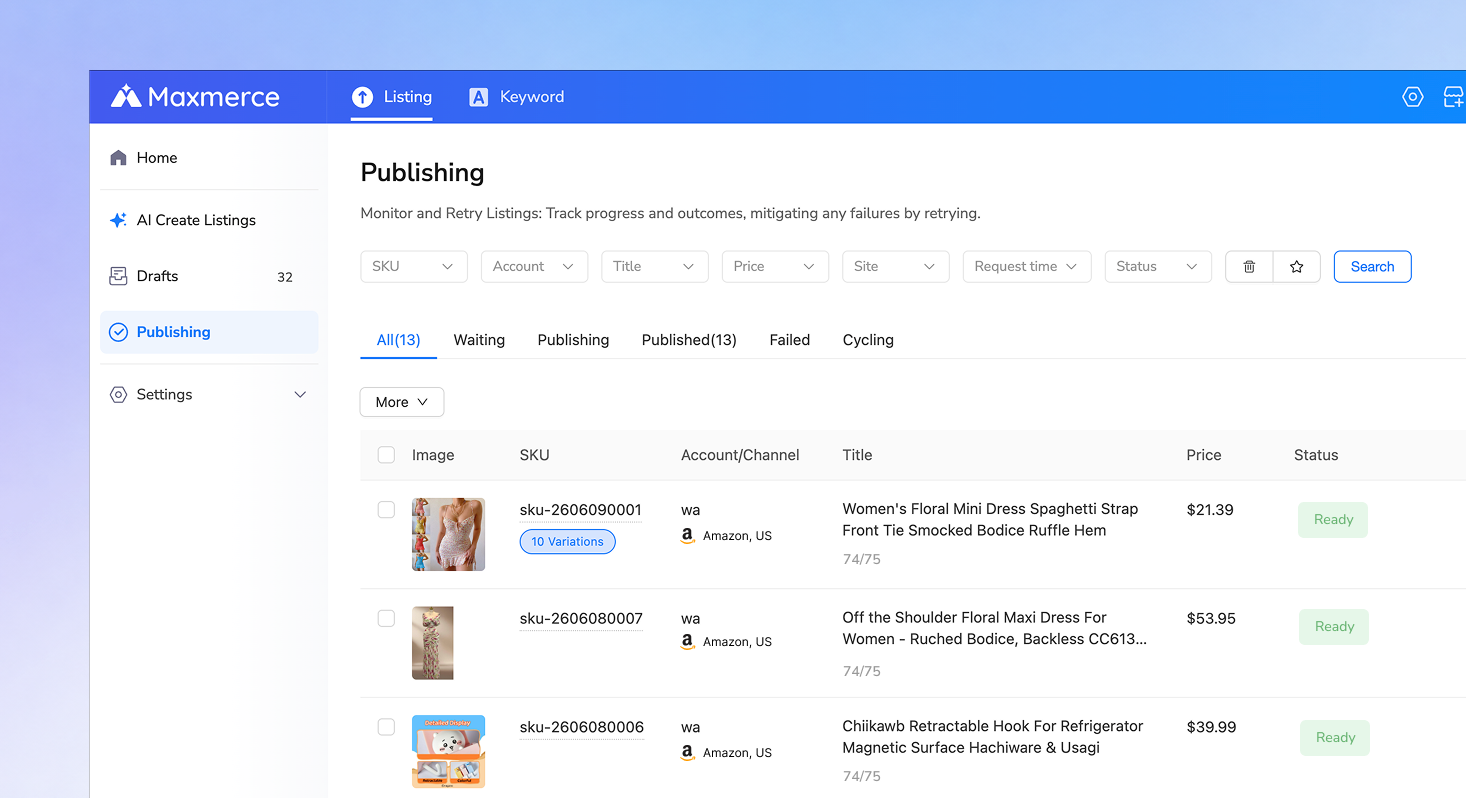Open the hexagon settings icon in header

click(x=1412, y=97)
